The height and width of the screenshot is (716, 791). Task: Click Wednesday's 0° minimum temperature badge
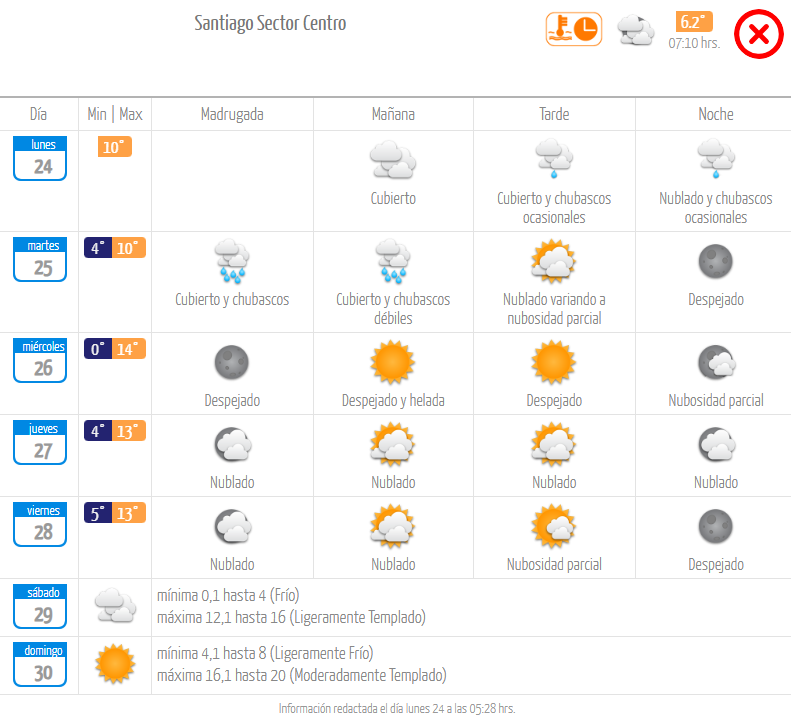98,349
